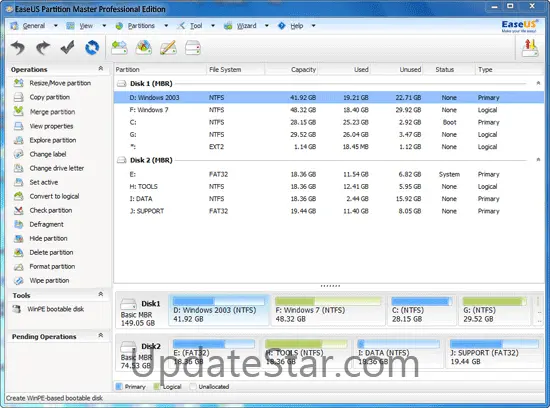Viewport: 550px width, 408px height.
Task: Click the Resize/Move toolbar icon
Action: (x=119, y=47)
